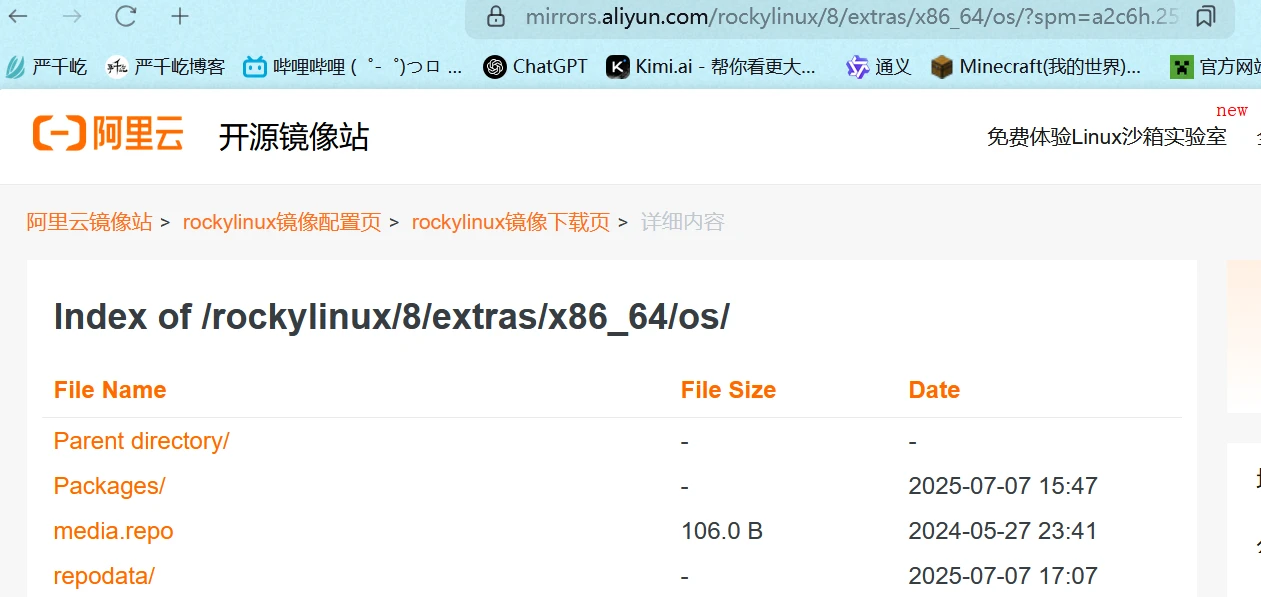Go to 阿里云镜像站 breadcrumb
Screen dimensions: 1261x597
pos(89,222)
